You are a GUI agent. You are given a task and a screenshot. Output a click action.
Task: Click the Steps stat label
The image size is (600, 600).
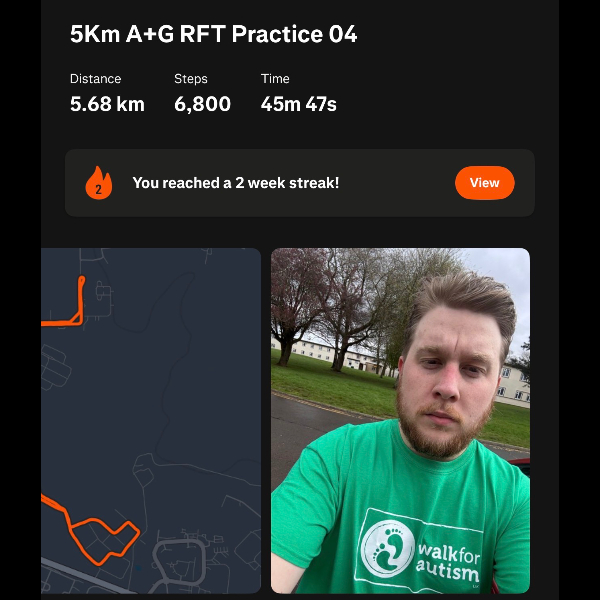point(191,79)
